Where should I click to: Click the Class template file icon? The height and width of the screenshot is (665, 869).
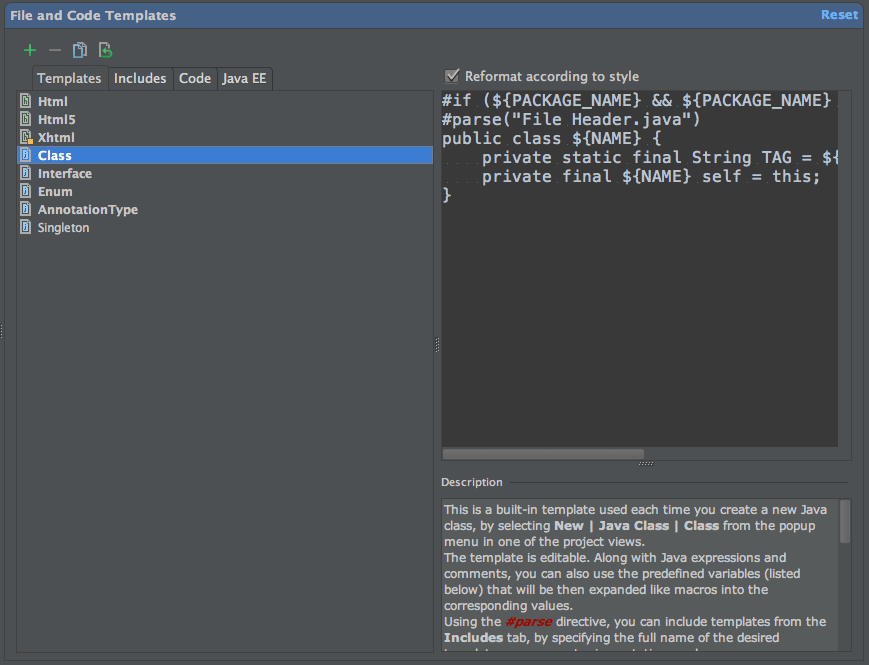[x=25, y=155]
